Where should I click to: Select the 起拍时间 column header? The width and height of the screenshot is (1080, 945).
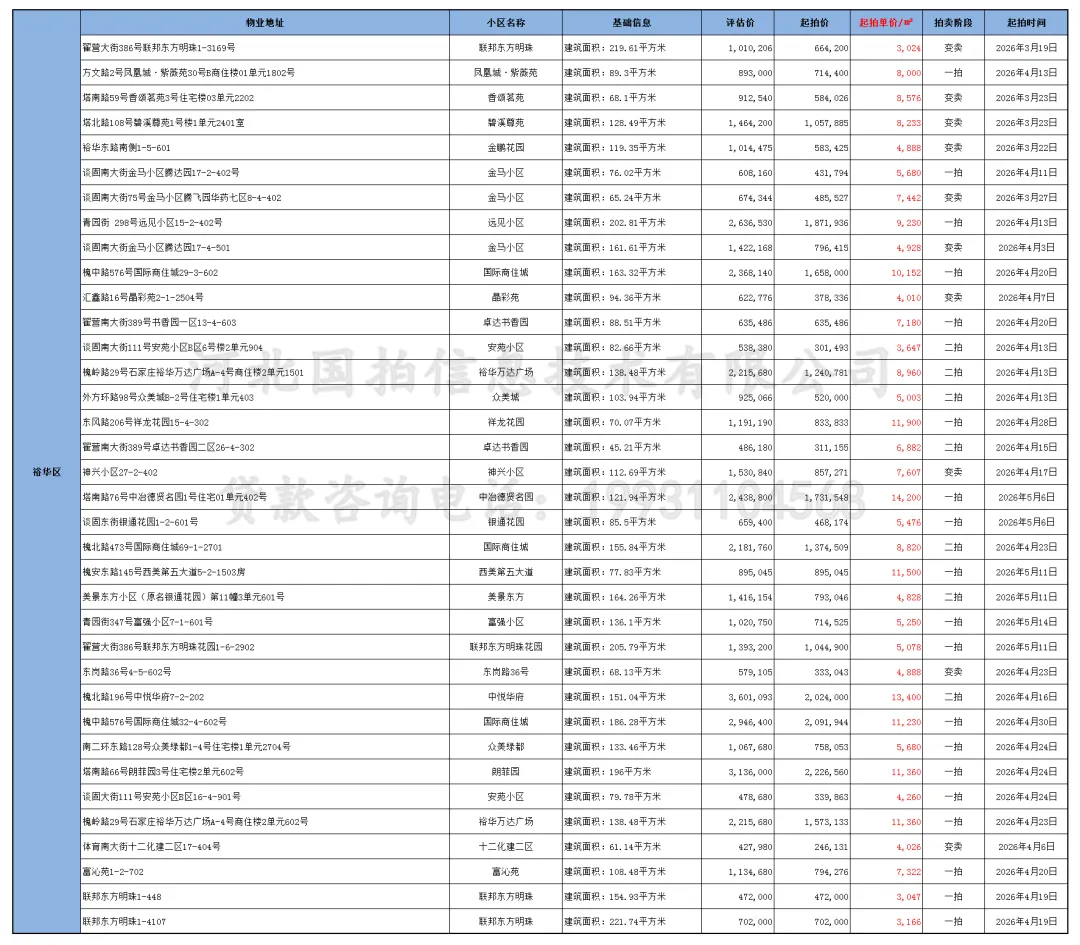tap(1026, 23)
